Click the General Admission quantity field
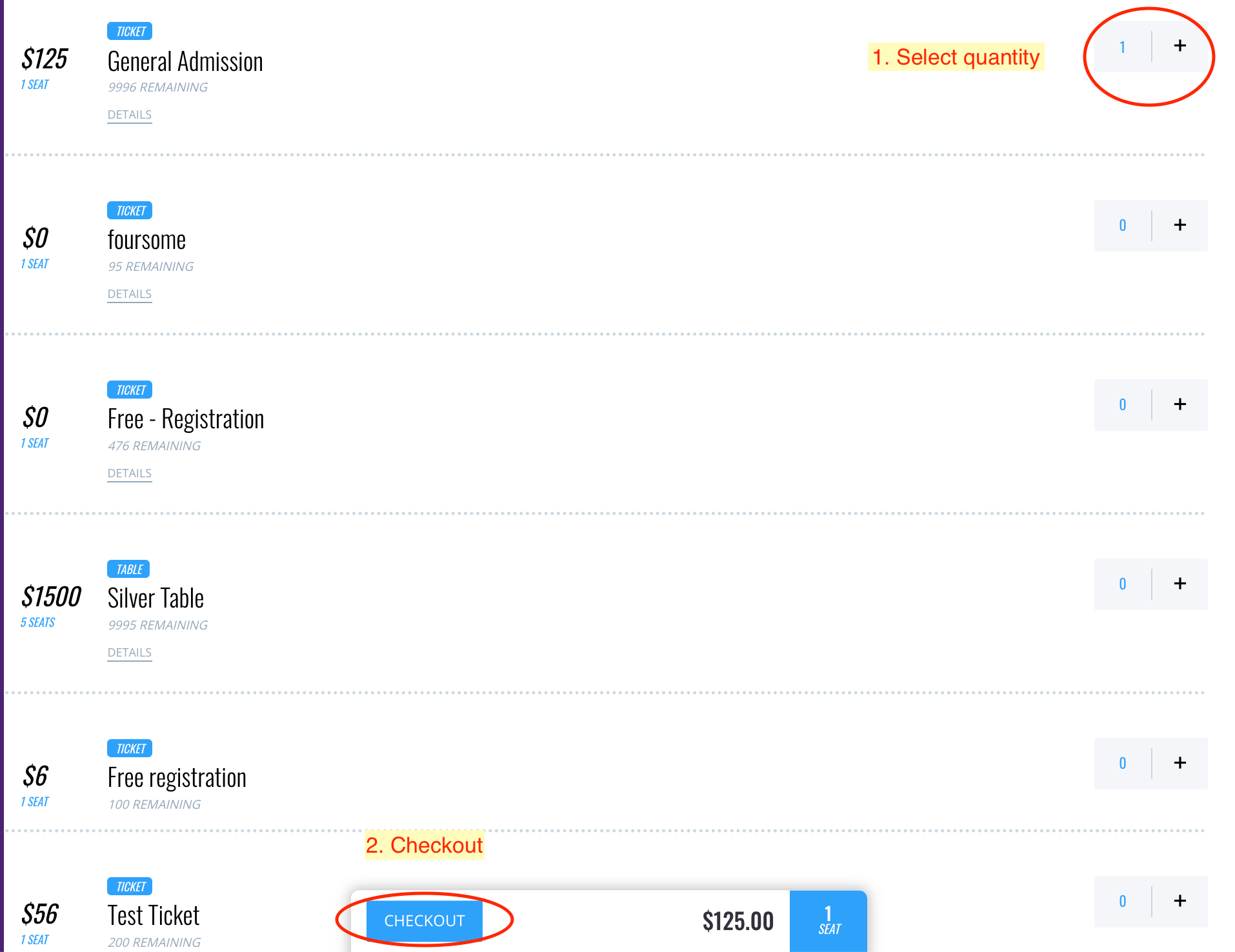This screenshot has height=952, width=1235. (x=1123, y=46)
